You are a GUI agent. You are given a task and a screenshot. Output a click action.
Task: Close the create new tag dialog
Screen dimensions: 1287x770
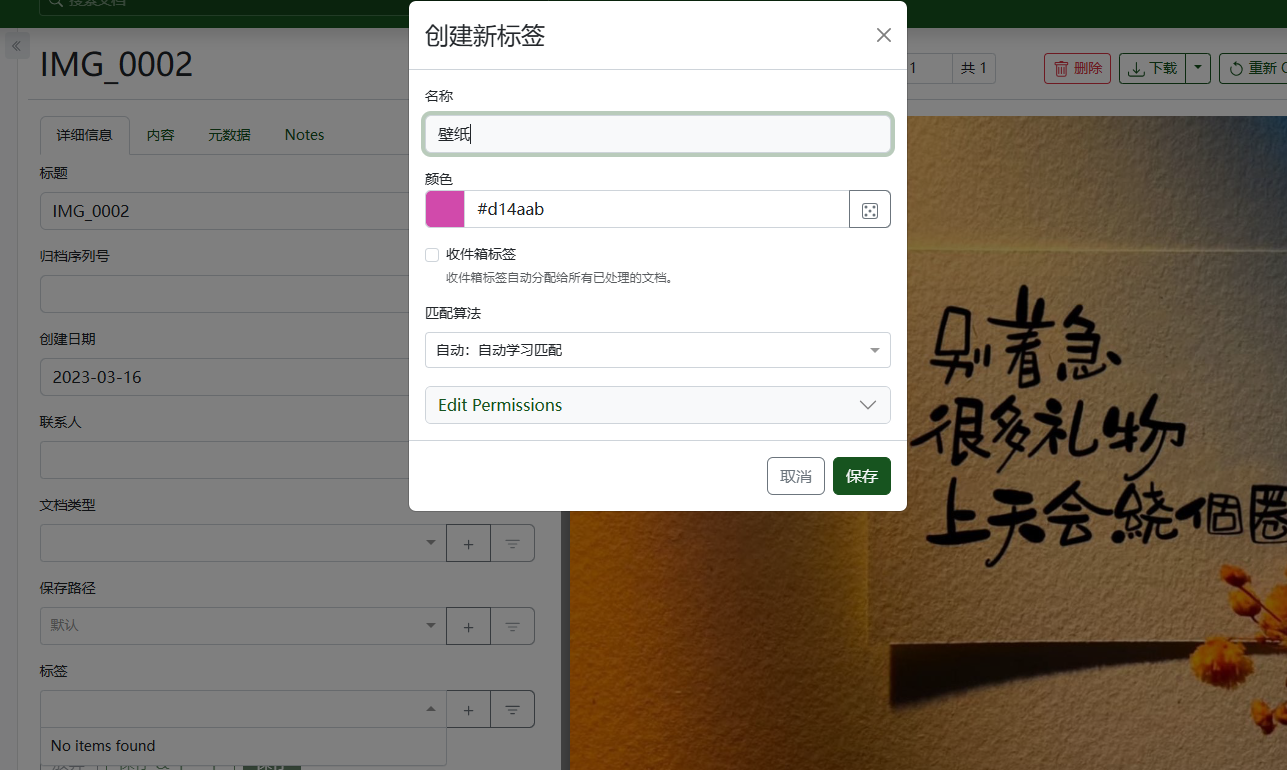[883, 36]
